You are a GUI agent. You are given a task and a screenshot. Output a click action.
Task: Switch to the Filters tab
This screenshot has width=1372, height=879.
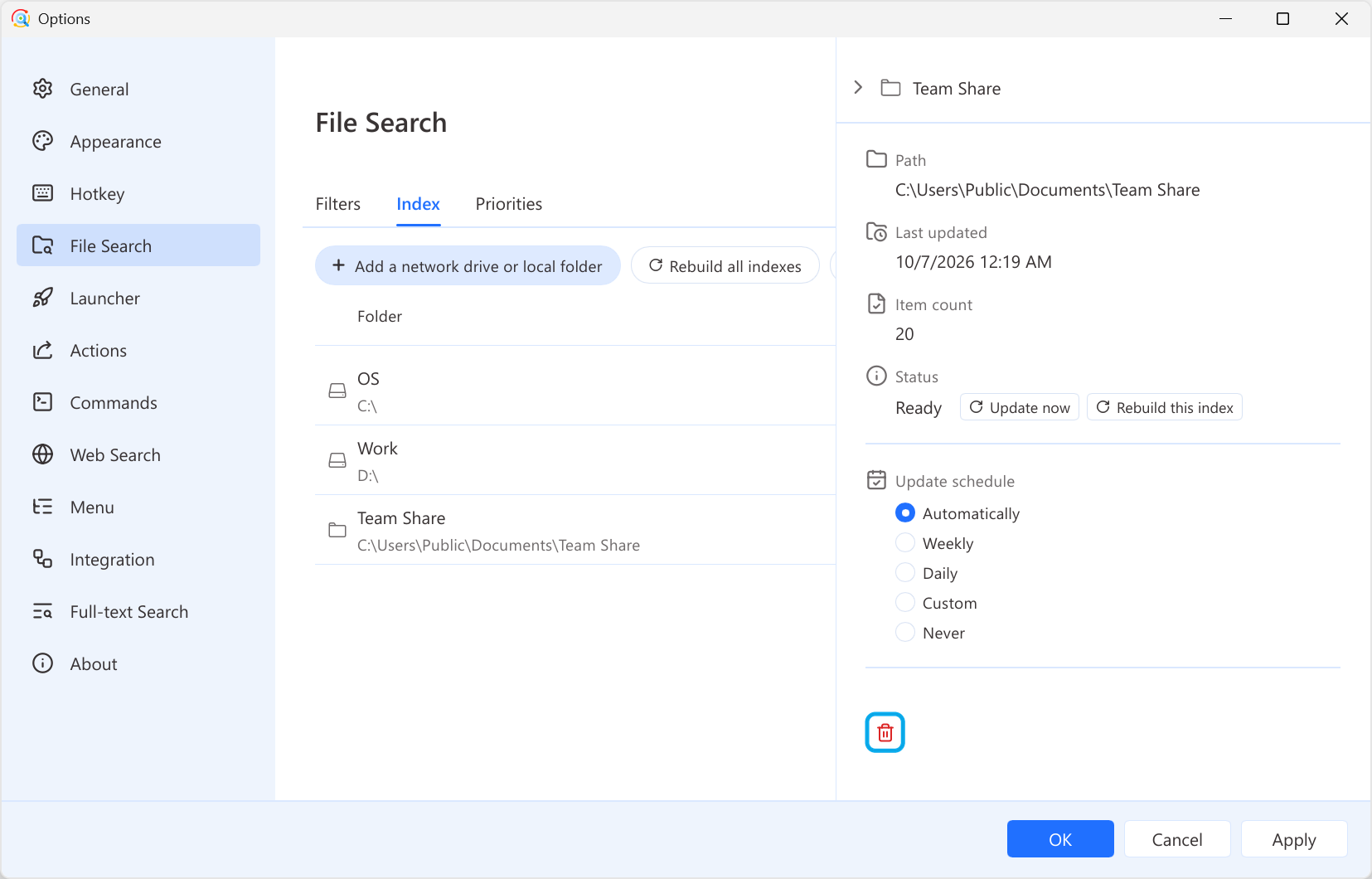[337, 204]
